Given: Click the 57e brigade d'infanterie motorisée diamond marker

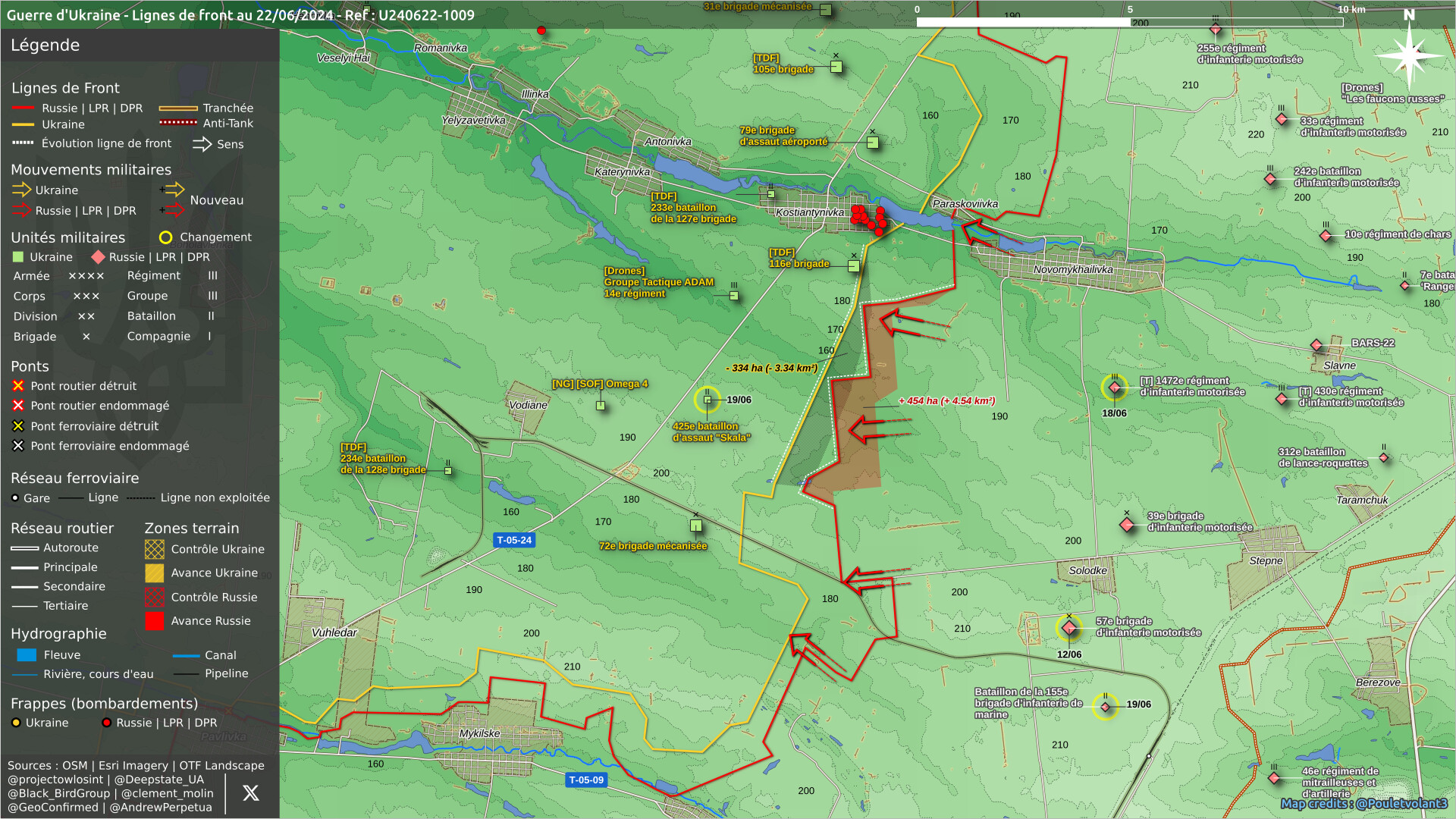Looking at the screenshot, I should click(1069, 628).
